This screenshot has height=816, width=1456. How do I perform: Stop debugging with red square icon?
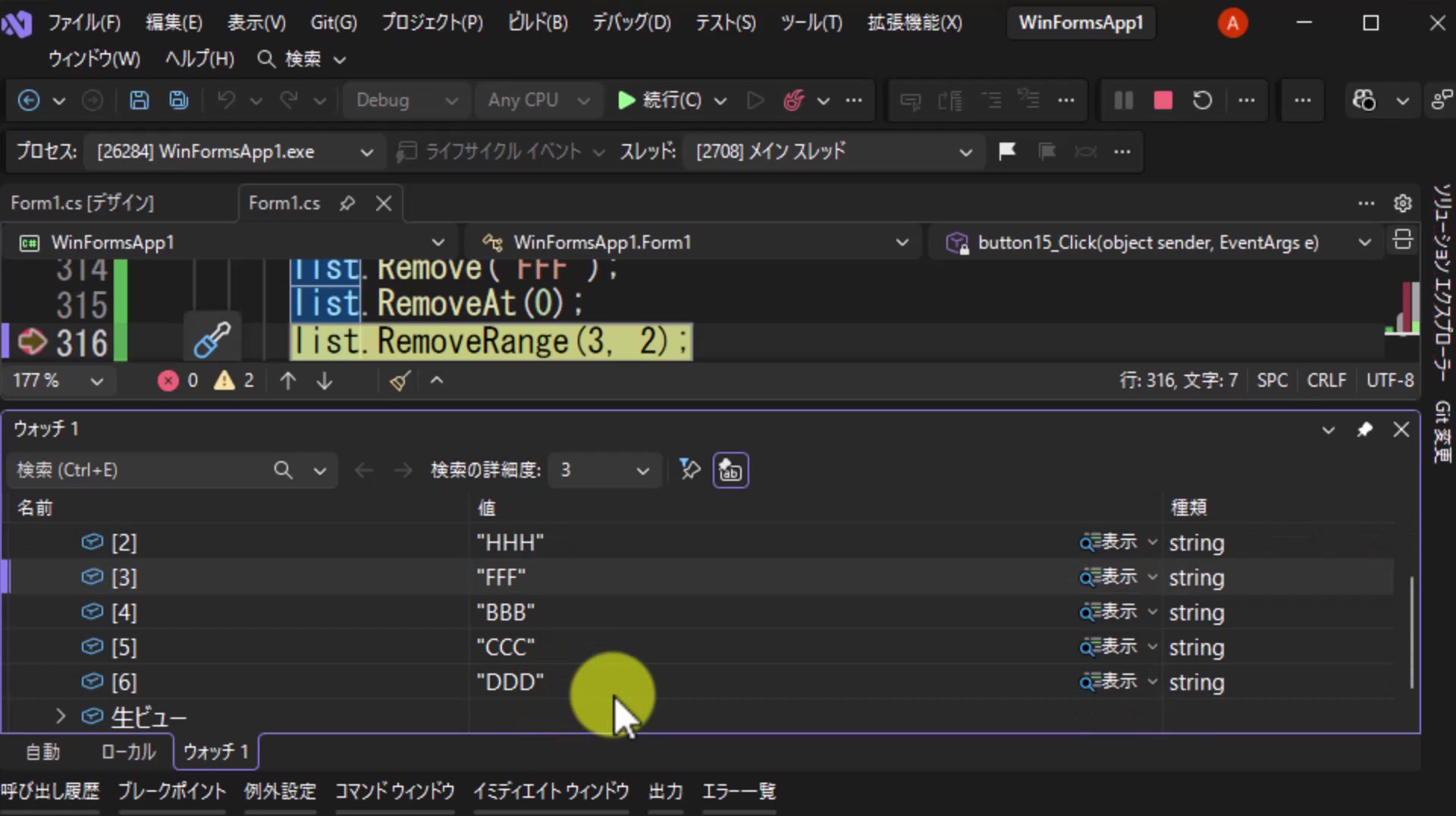click(1163, 100)
